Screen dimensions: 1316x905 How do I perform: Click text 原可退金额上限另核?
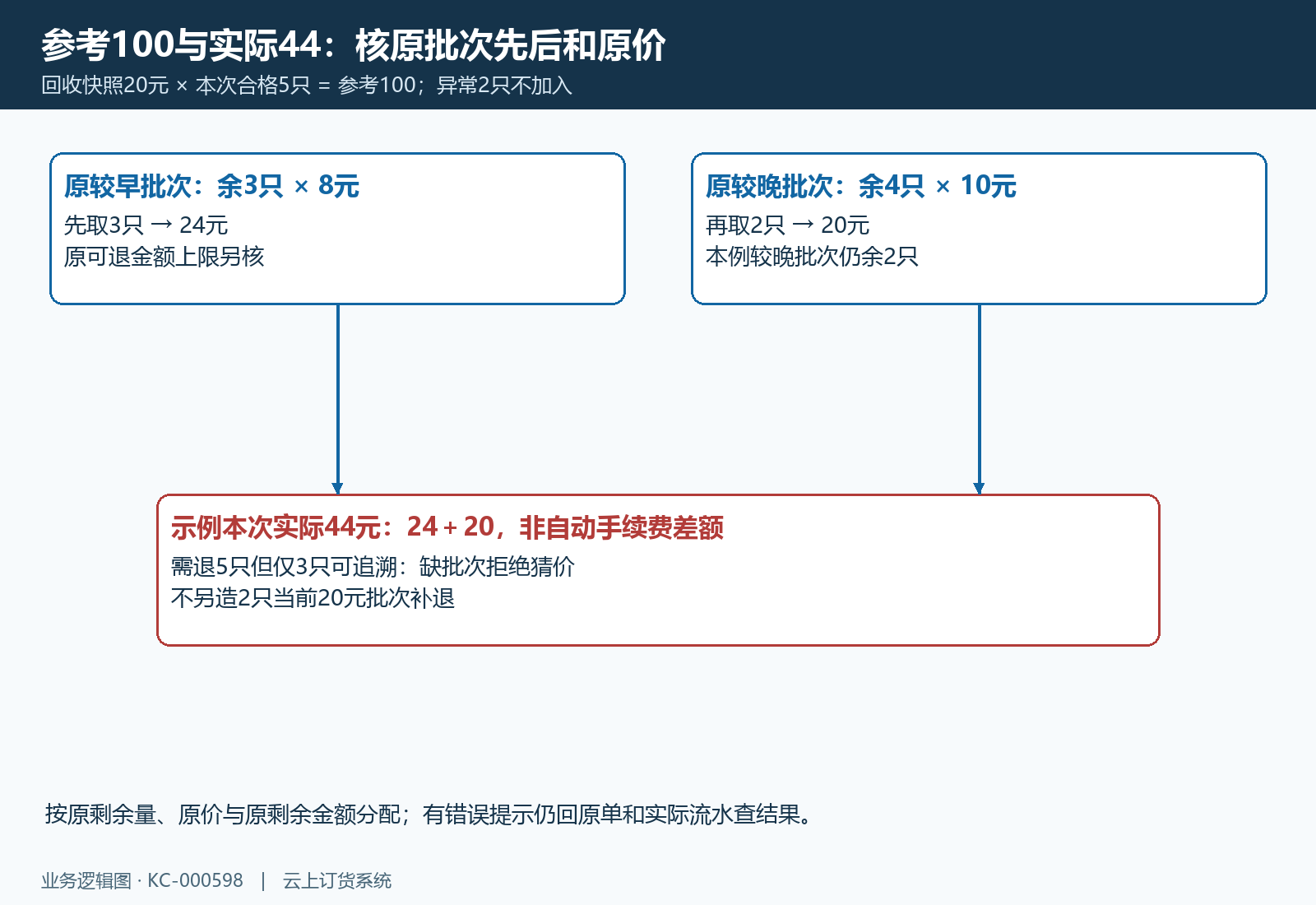164,257
